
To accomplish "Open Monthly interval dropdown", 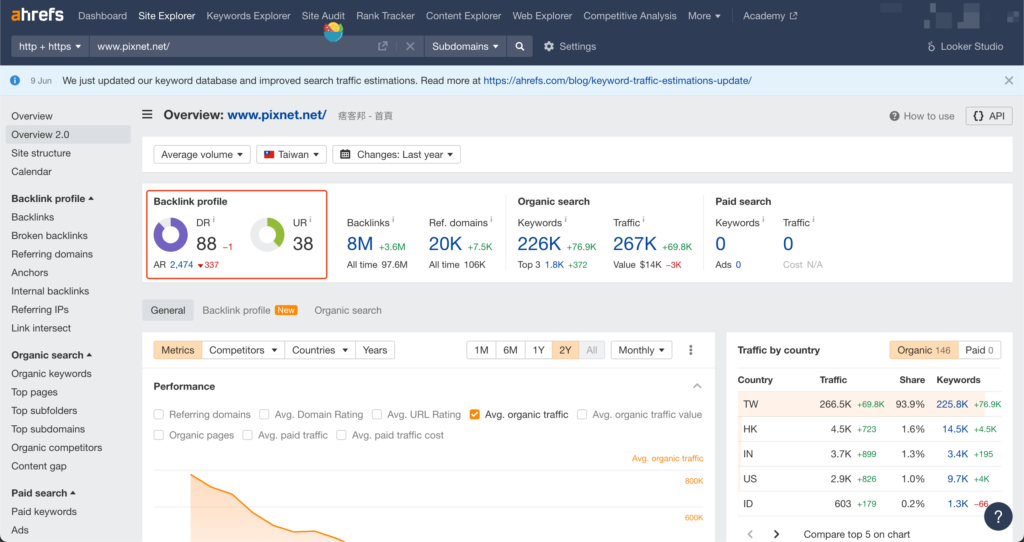I will coord(641,350).
